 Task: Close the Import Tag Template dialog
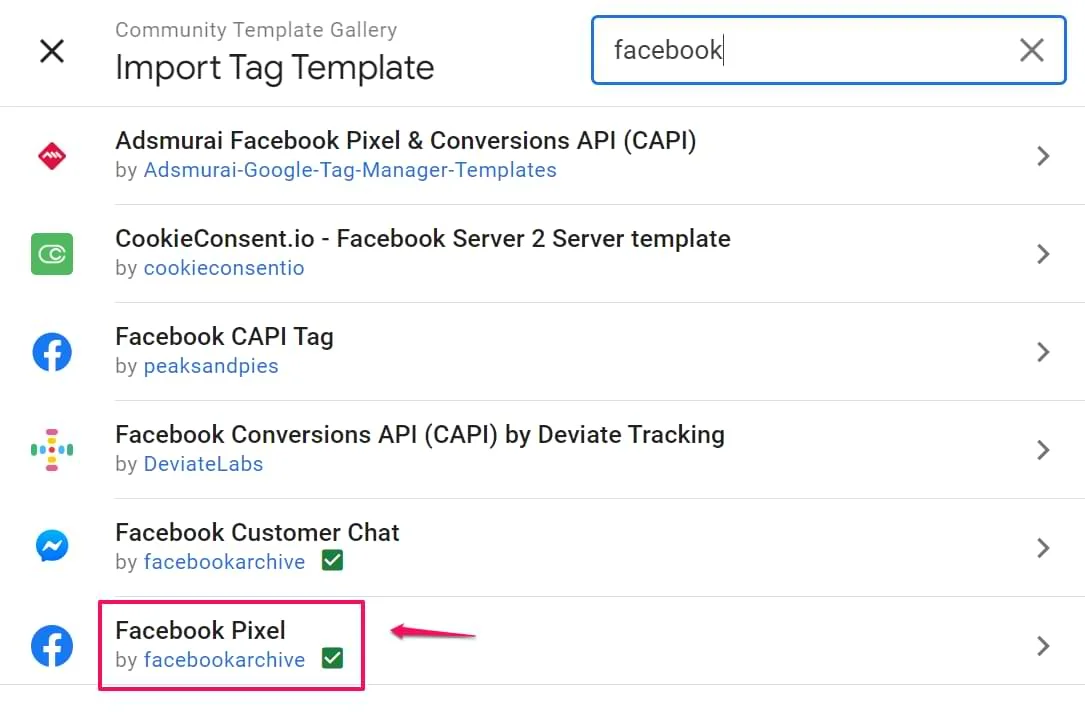point(51,51)
